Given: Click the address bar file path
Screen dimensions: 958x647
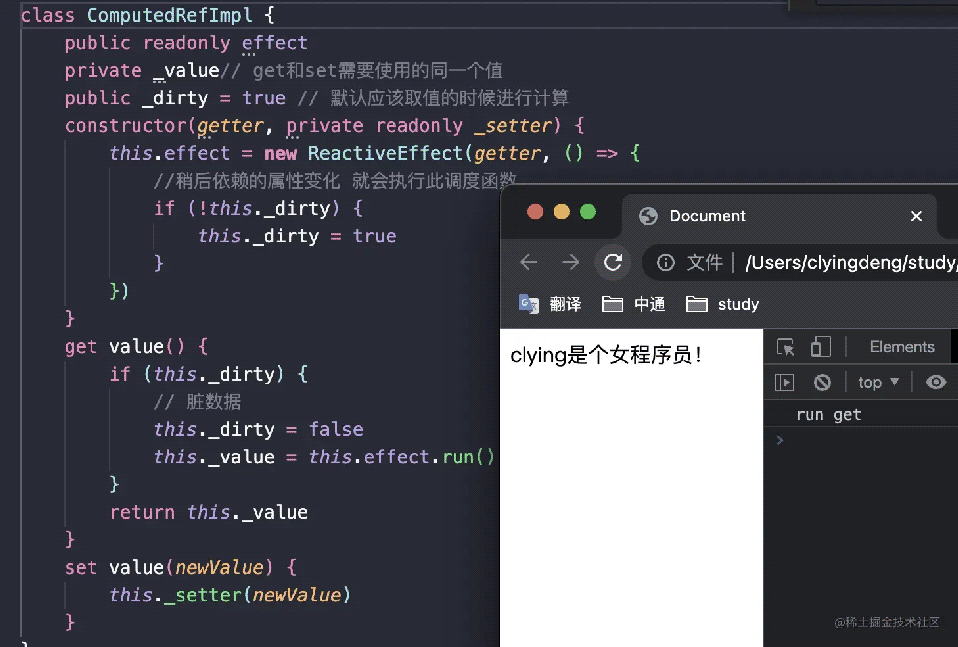Looking at the screenshot, I should click(x=850, y=262).
